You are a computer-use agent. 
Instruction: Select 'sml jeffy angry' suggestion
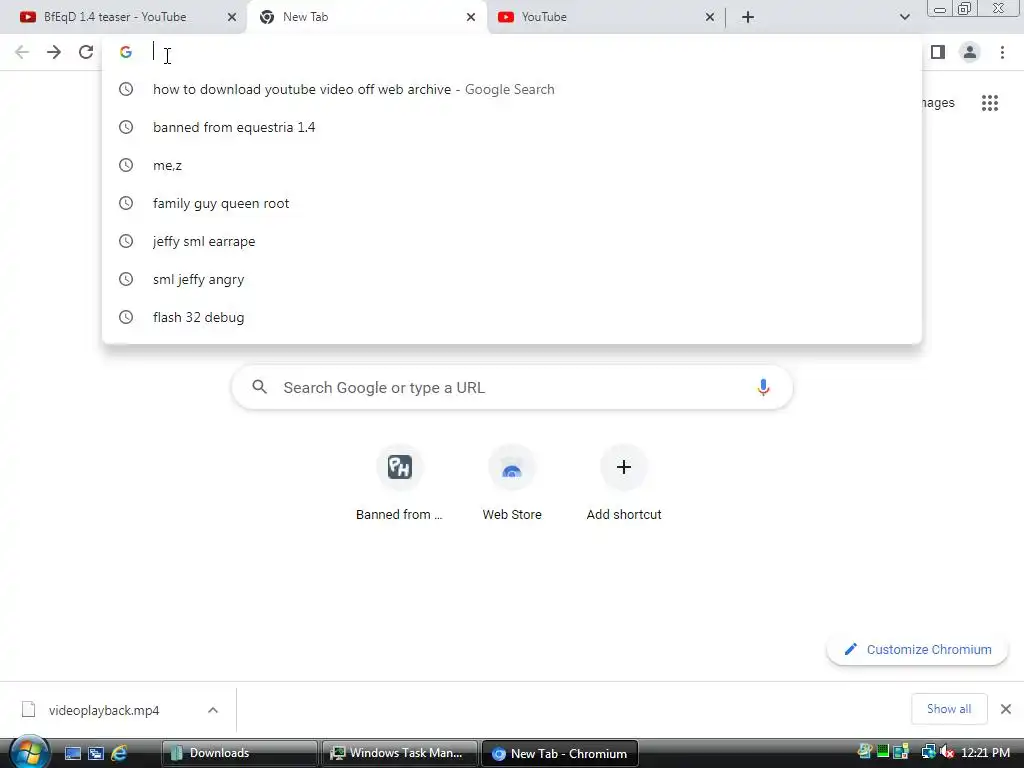pos(512,279)
